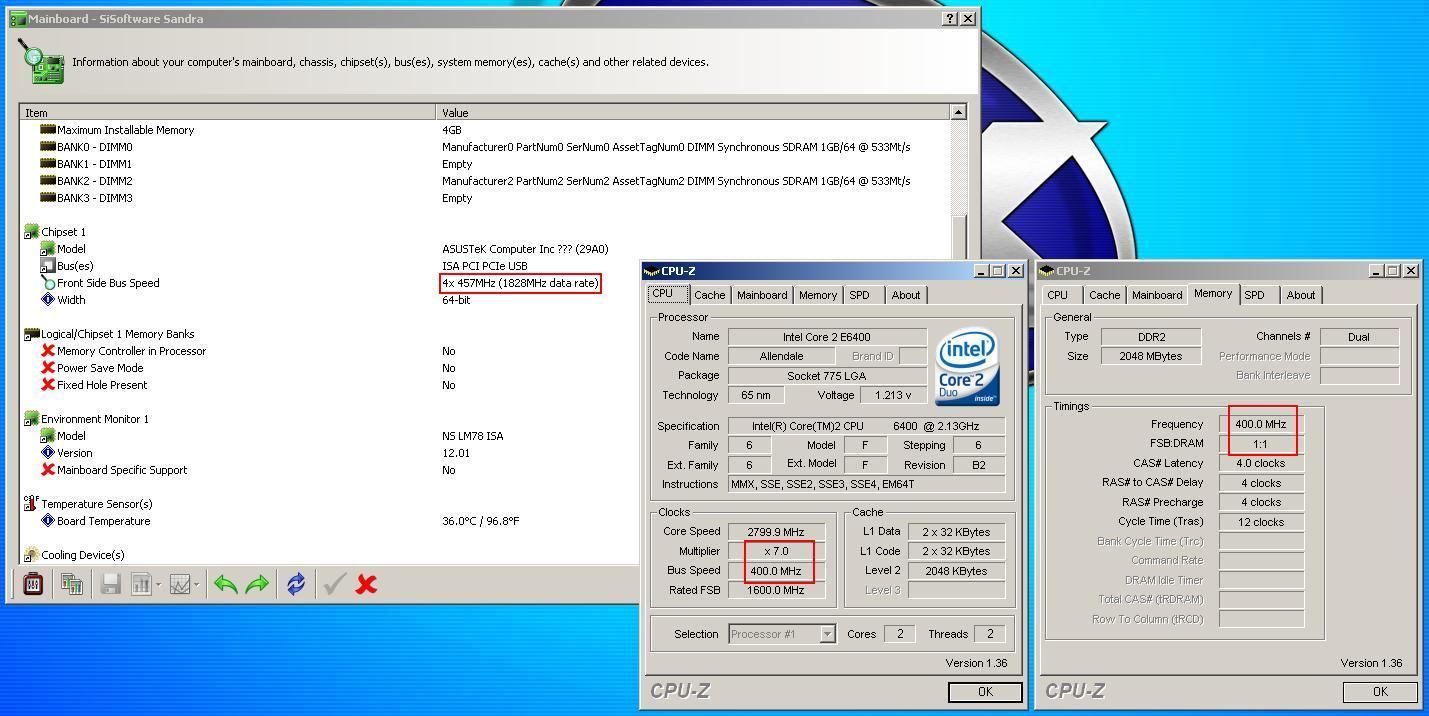This screenshot has height=716, width=1429.
Task: Click the line graph icon
Action: [x=179, y=584]
